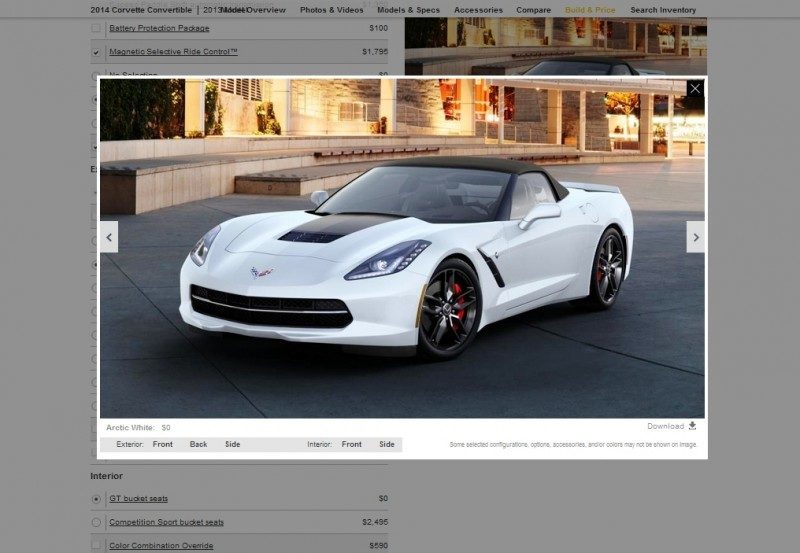
Task: Click the 2014 Corvette Convertible title
Action: (141, 10)
